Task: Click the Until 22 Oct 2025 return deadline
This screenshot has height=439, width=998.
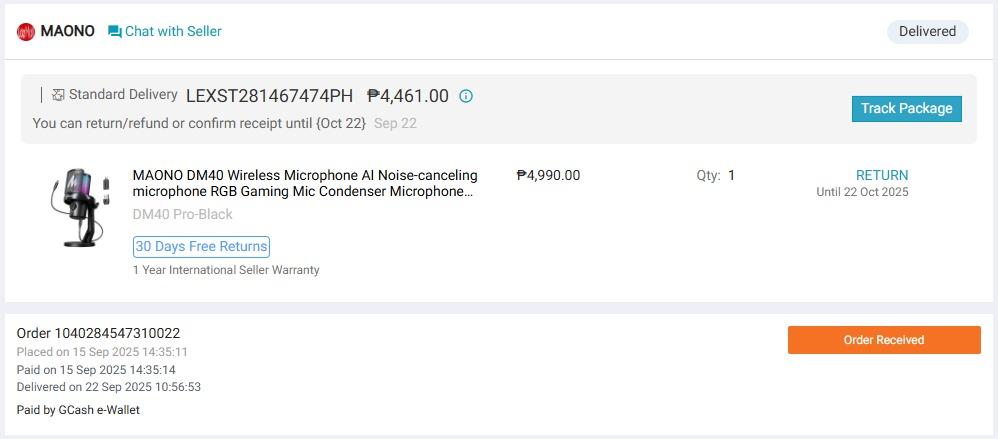Action: coord(862,192)
